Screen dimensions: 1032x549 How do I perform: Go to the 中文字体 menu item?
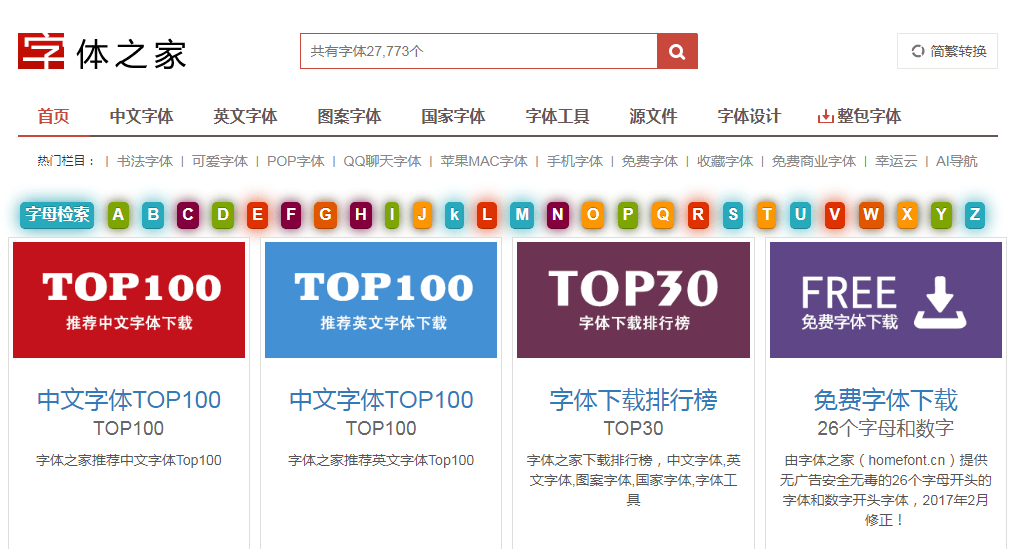click(x=141, y=116)
